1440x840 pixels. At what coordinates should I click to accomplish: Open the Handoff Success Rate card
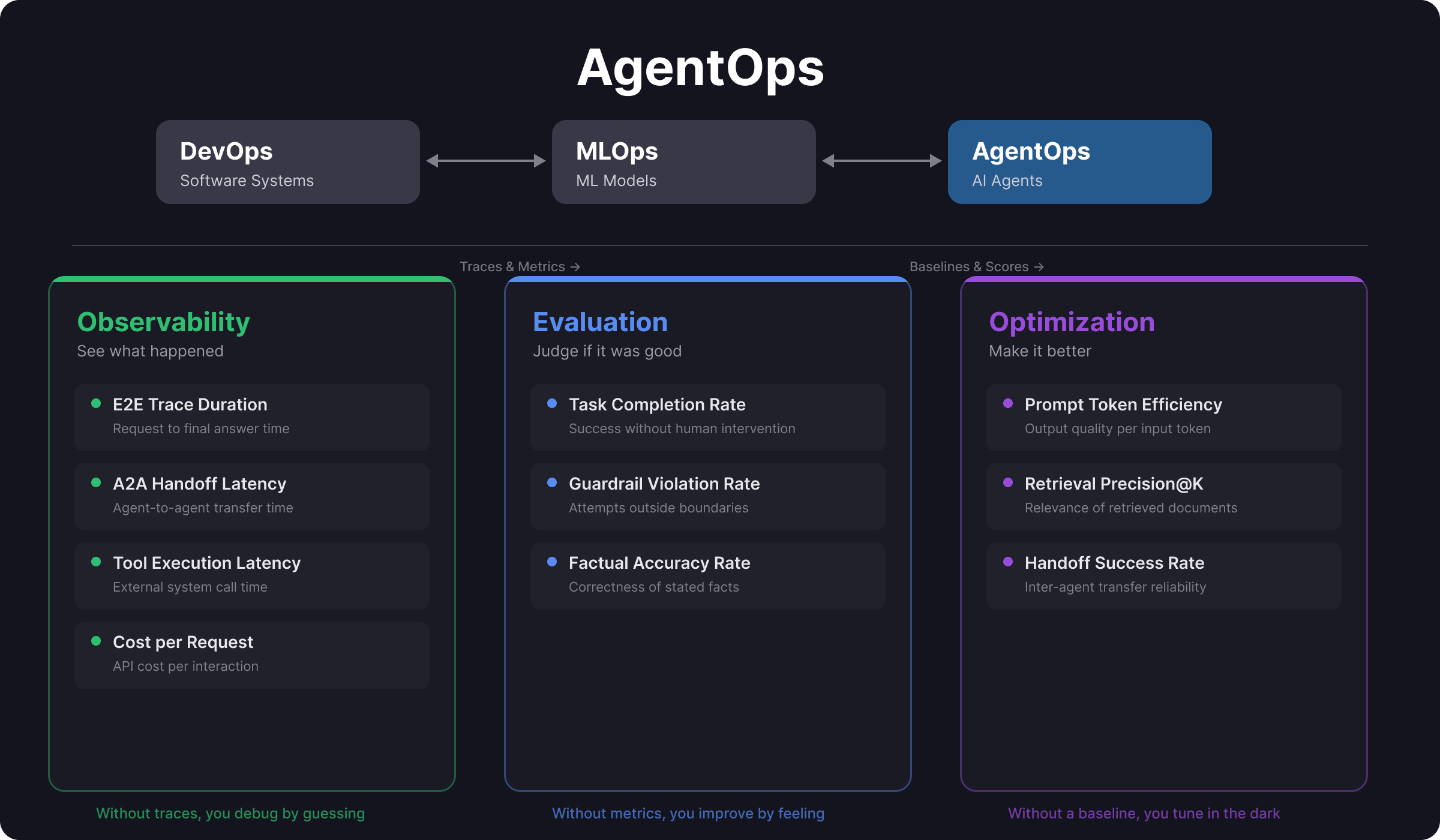pos(1164,576)
